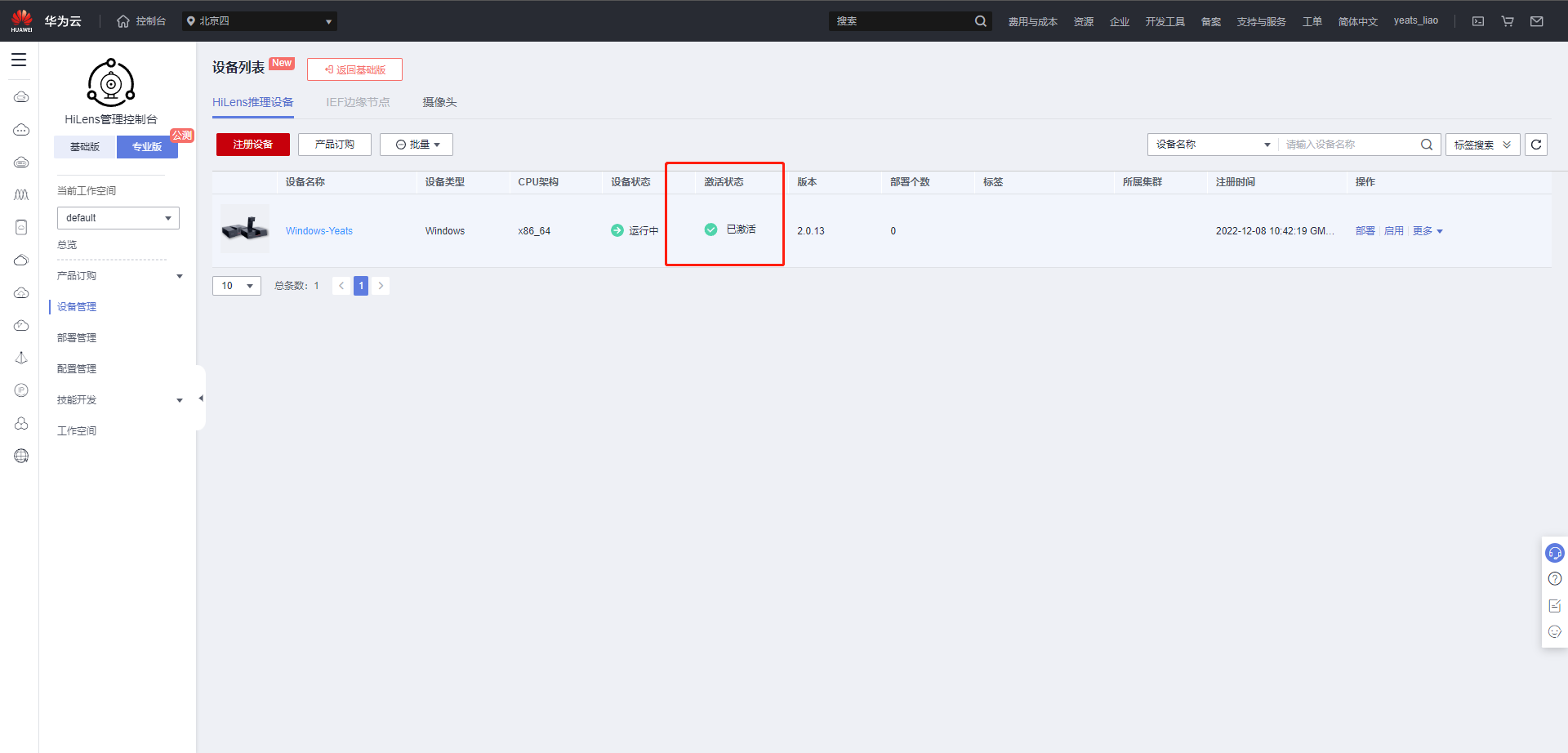The width and height of the screenshot is (1568, 753).
Task: Open the 更多 actions for Windows-Yeats
Action: [1428, 231]
